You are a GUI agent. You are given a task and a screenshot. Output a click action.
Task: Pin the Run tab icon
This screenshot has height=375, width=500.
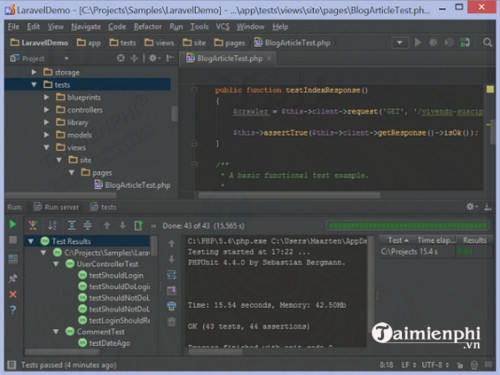13,278
